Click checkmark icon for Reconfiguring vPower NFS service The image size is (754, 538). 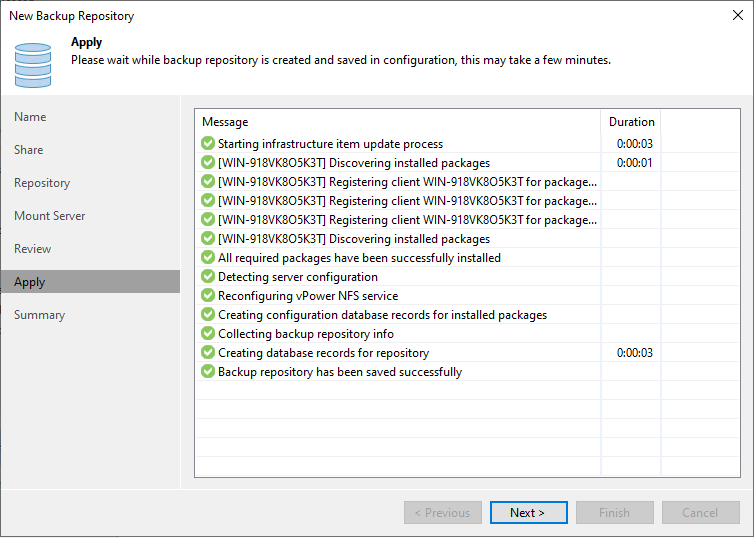click(x=208, y=295)
